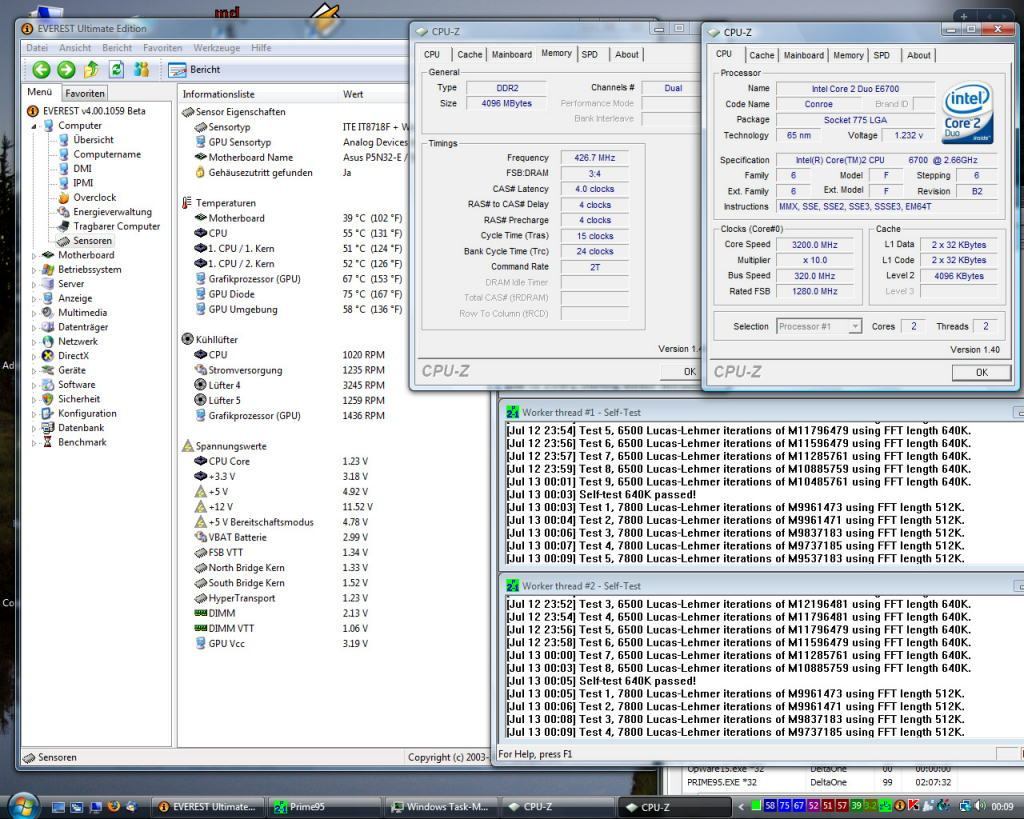The width and height of the screenshot is (1024, 819).
Task: Open the Datei menu in EVEREST
Action: (37, 48)
